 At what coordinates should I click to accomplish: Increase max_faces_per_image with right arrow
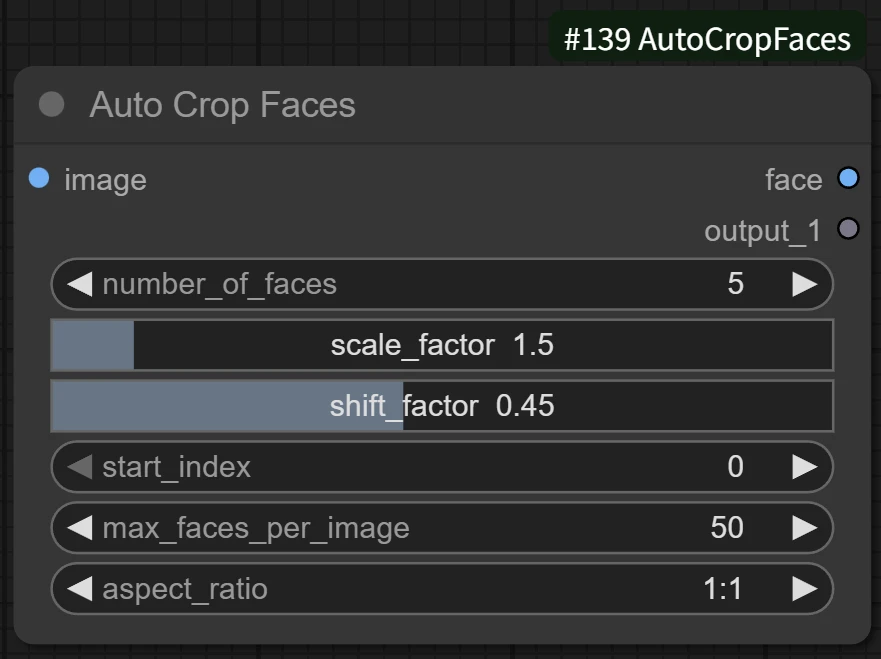click(x=804, y=527)
